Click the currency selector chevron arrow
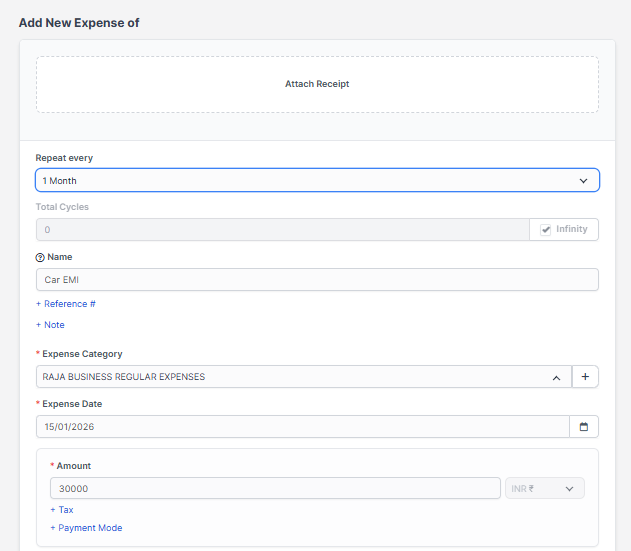Screen dimensions: 631x551 (x=570, y=489)
